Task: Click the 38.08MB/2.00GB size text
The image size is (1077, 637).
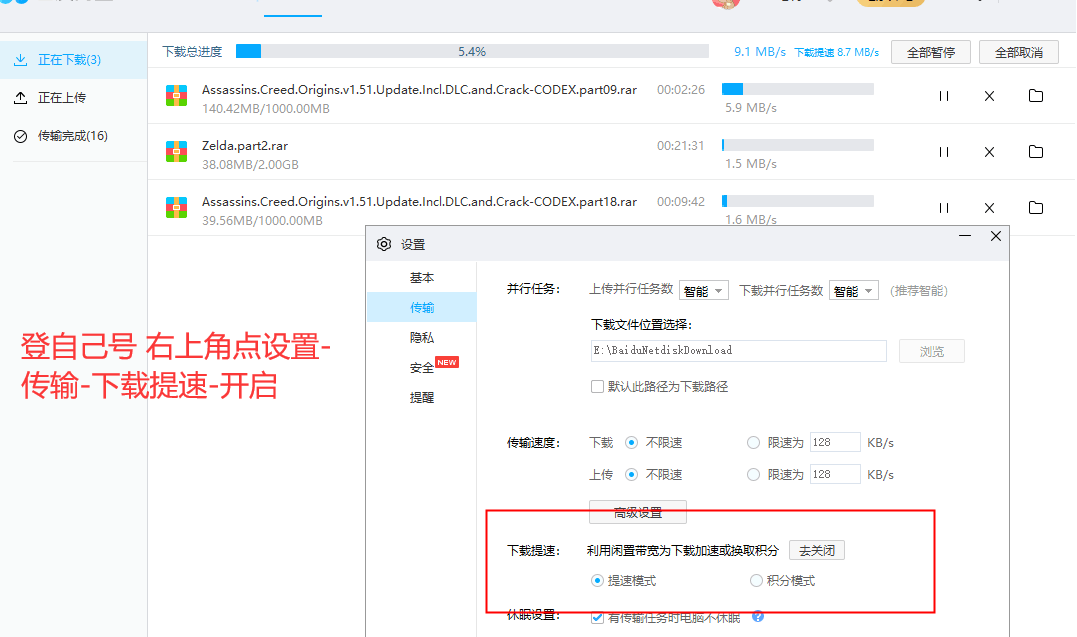Action: coord(250,164)
